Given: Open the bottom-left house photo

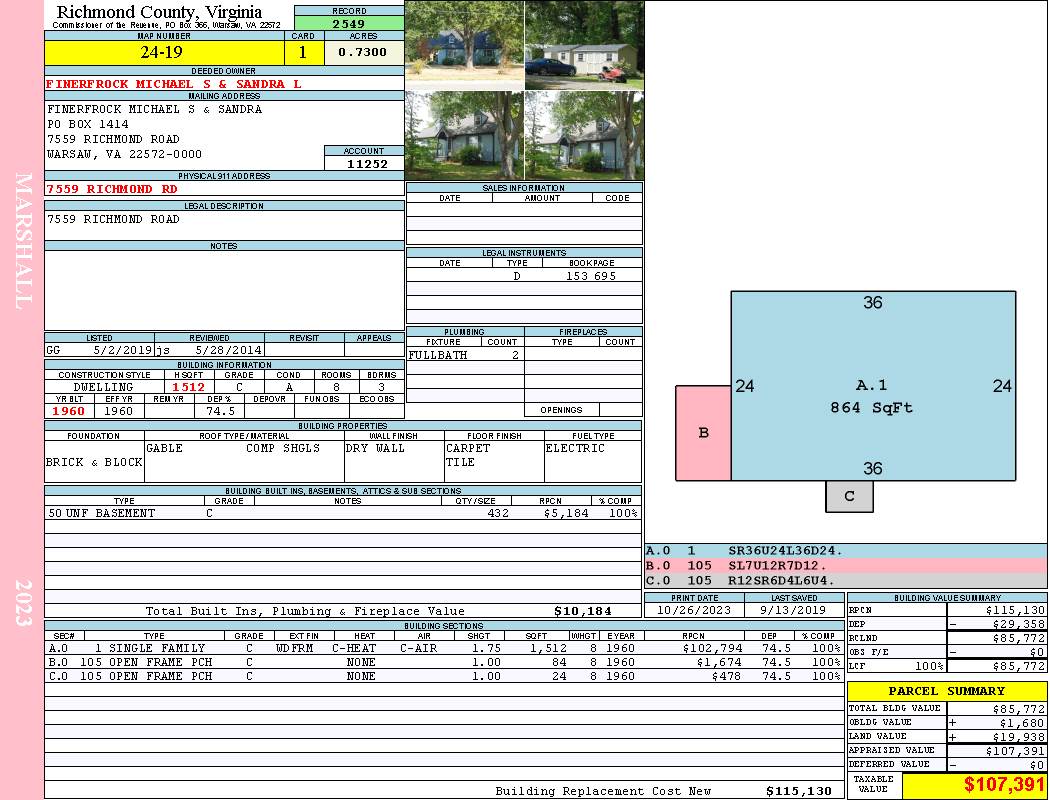Looking at the screenshot, I should coord(465,135).
